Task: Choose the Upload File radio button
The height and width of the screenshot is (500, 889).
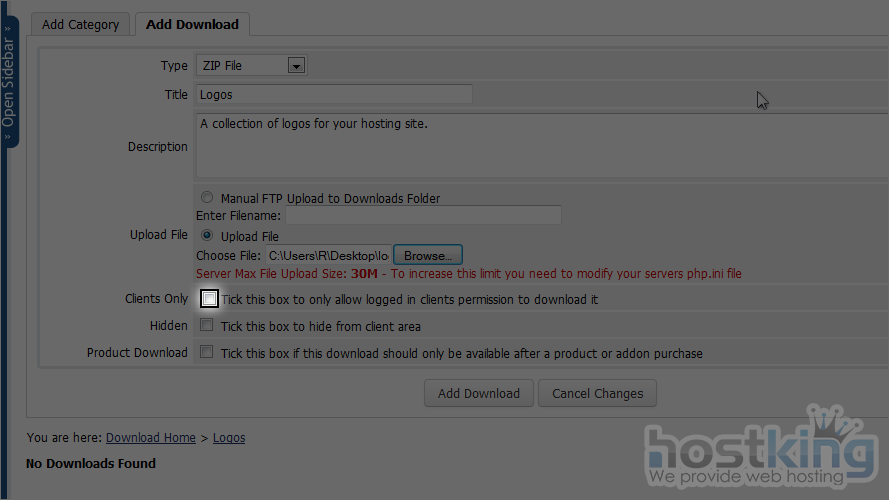Action: (x=208, y=236)
